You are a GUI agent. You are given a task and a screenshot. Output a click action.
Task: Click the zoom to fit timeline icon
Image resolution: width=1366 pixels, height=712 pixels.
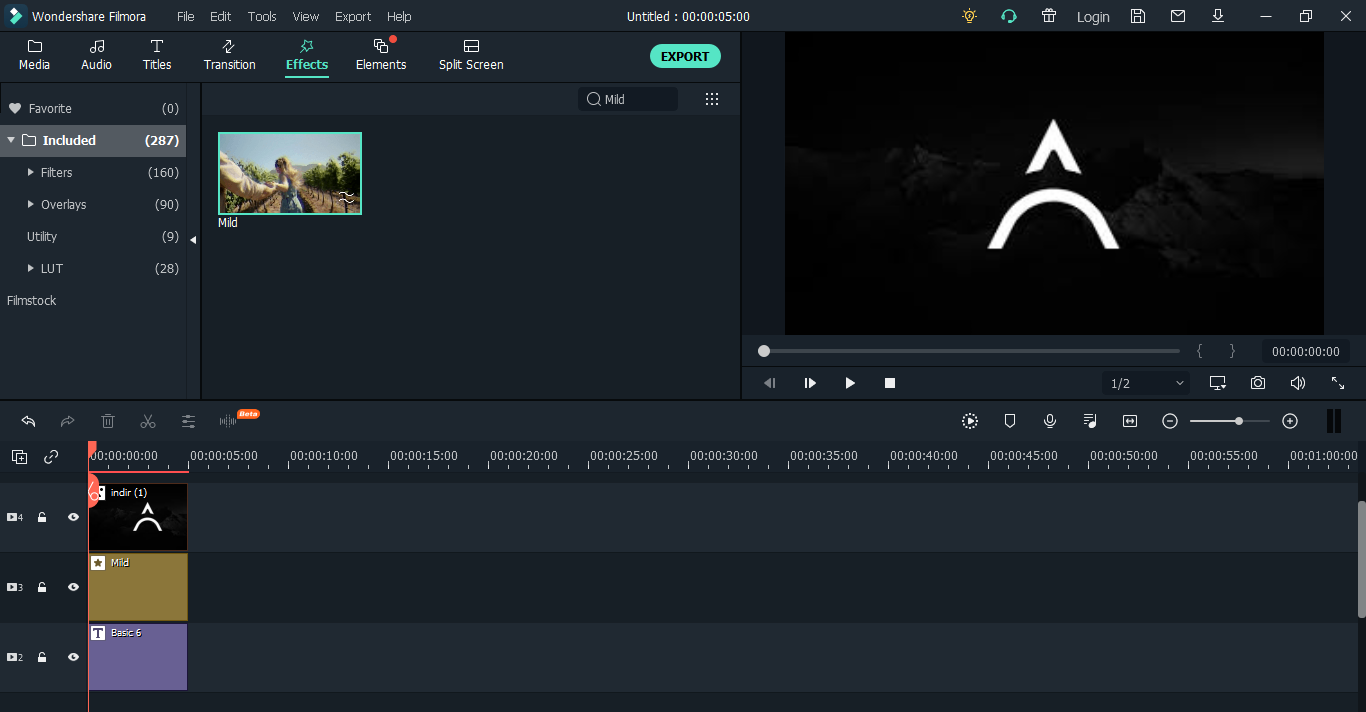tap(1130, 421)
